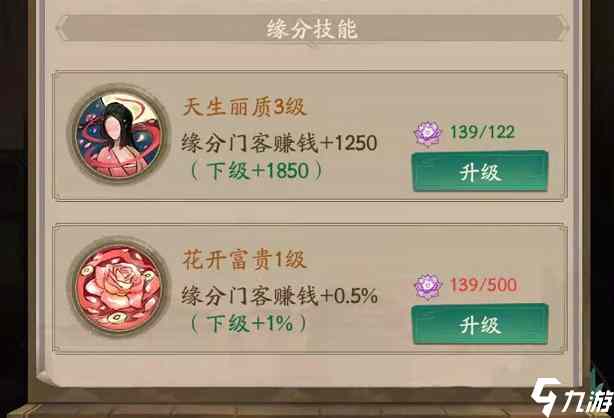Click the 九游 watermark logo

click(x=572, y=396)
